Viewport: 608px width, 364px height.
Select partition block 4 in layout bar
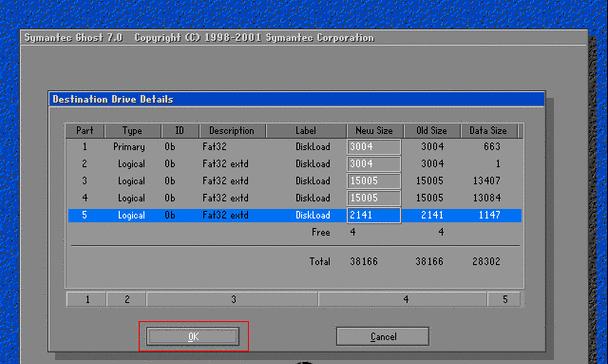pyautogui.click(x=403, y=300)
